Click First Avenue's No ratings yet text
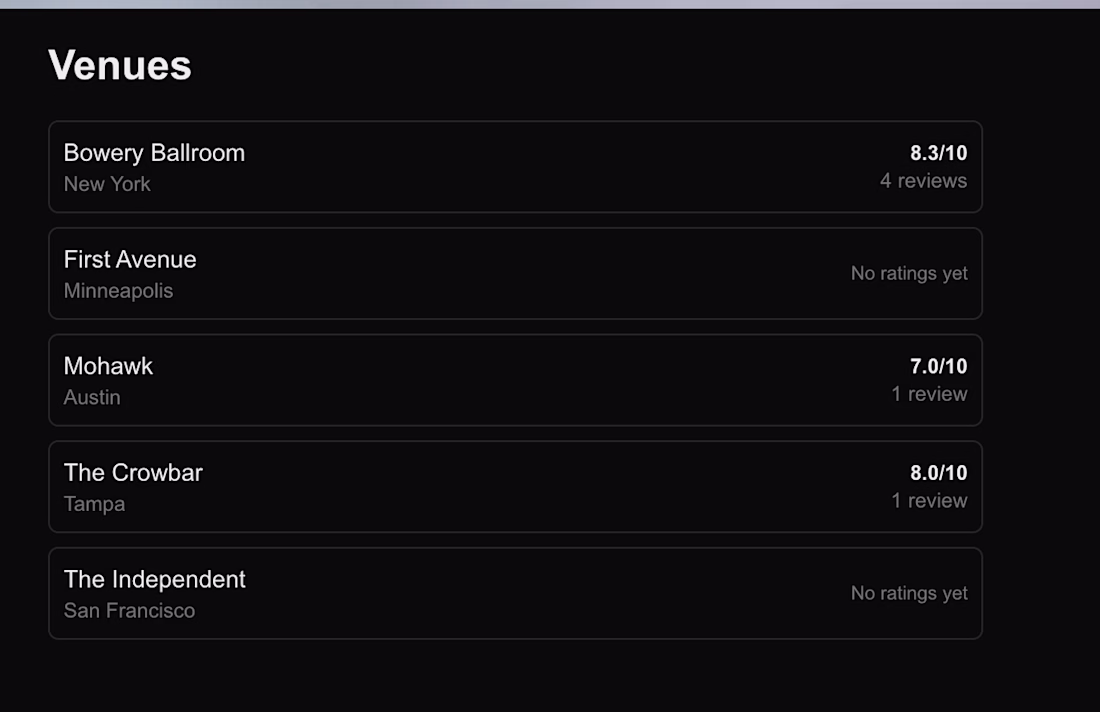 [x=909, y=273]
